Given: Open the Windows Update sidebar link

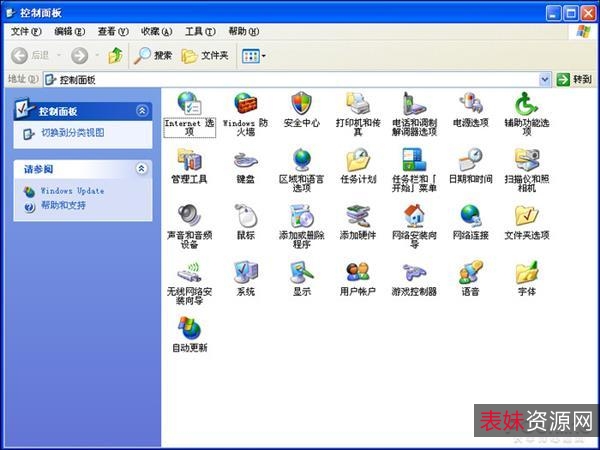Looking at the screenshot, I should pos(72,191).
